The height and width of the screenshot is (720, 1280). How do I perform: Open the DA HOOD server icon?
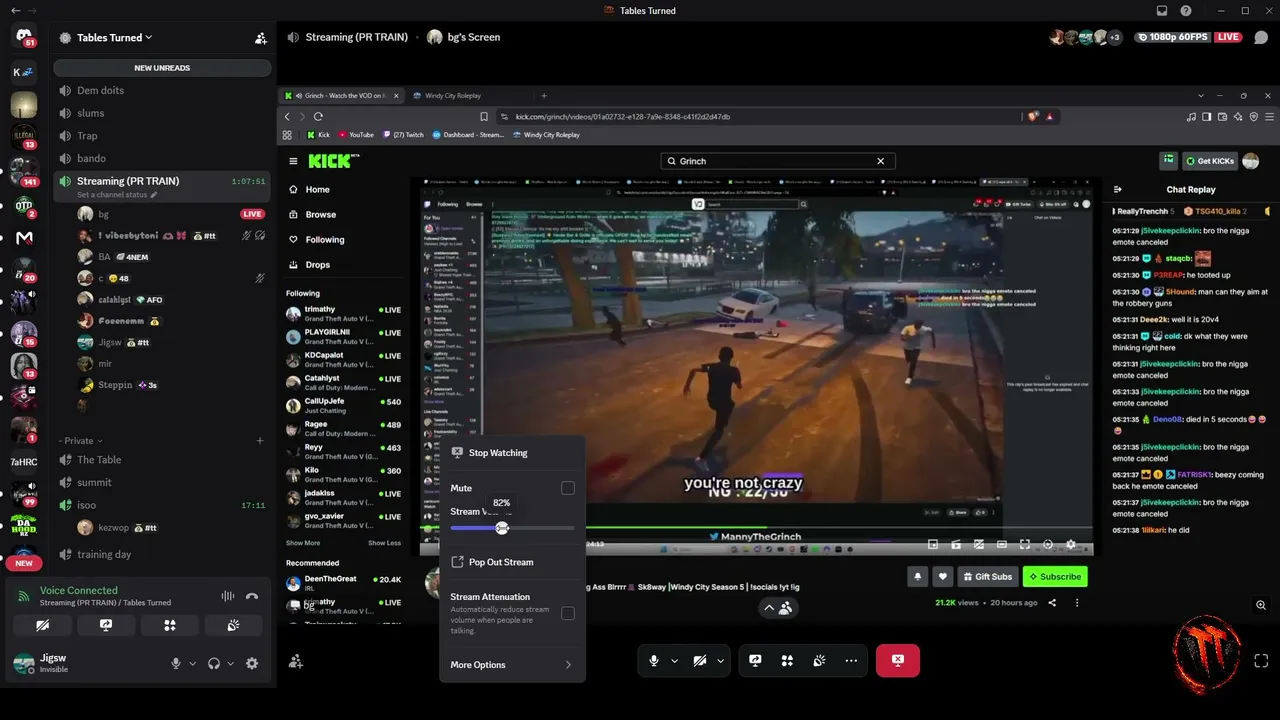pyautogui.click(x=23, y=526)
